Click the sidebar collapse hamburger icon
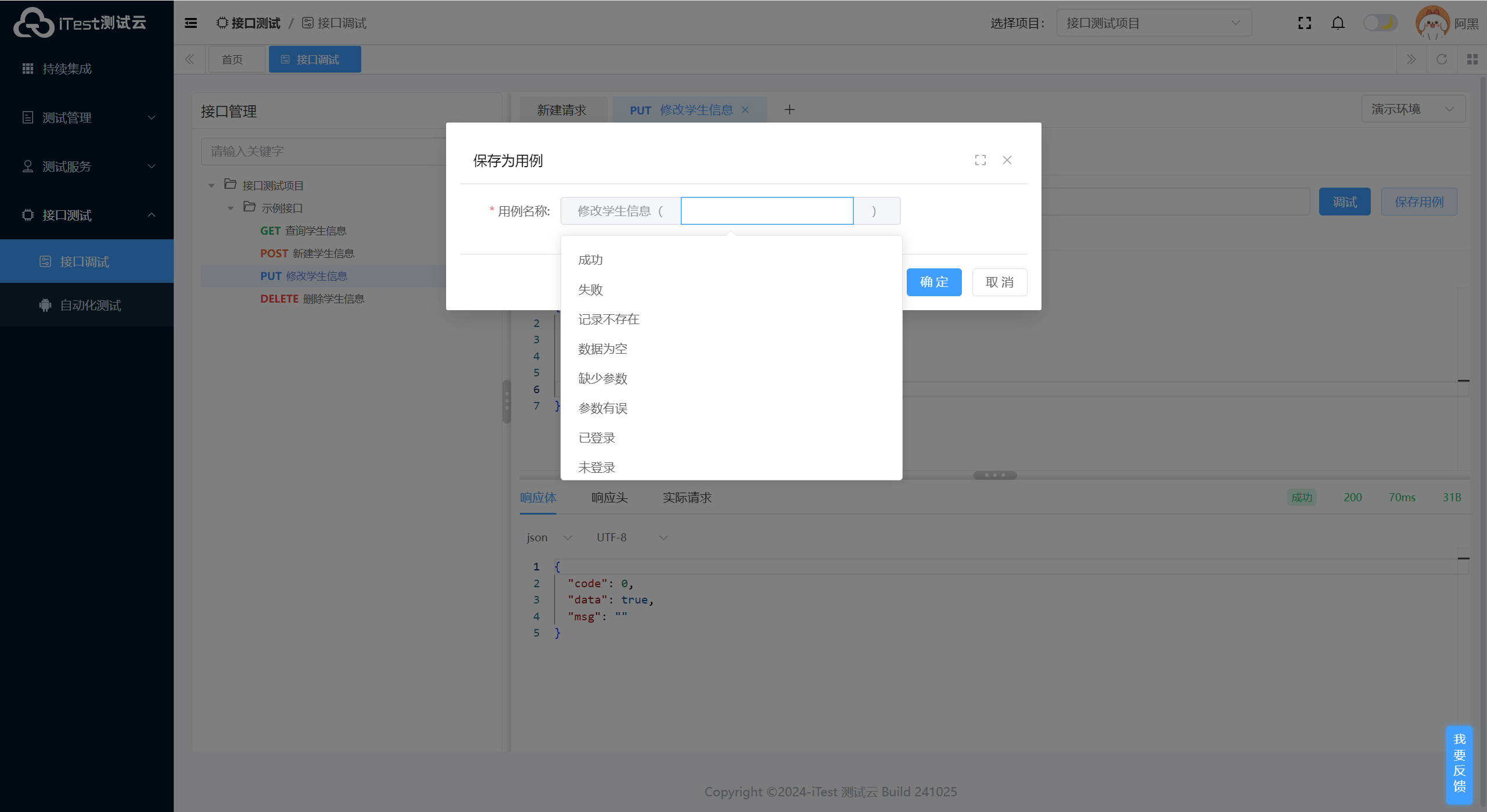This screenshot has height=812, width=1487. pos(191,23)
